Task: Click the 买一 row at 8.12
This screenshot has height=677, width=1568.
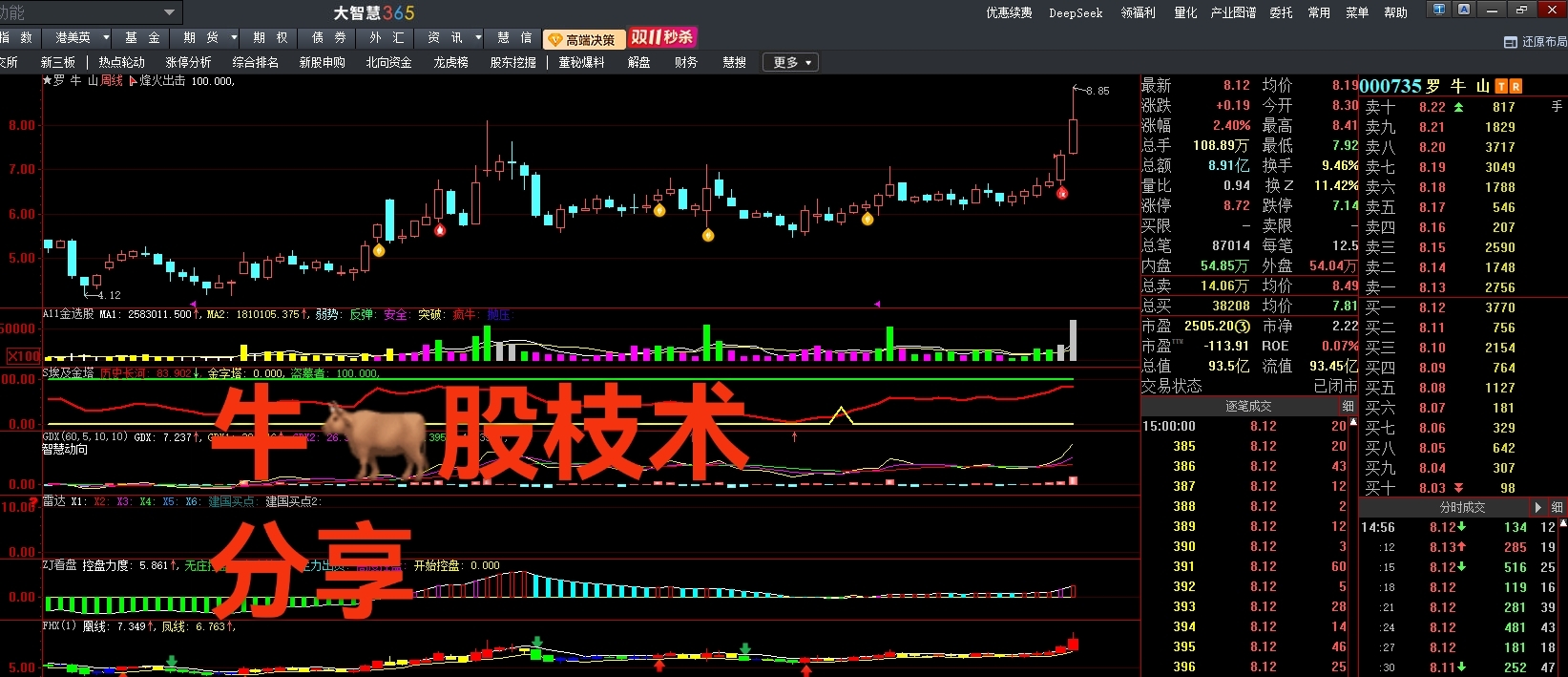Action: 1462,307
